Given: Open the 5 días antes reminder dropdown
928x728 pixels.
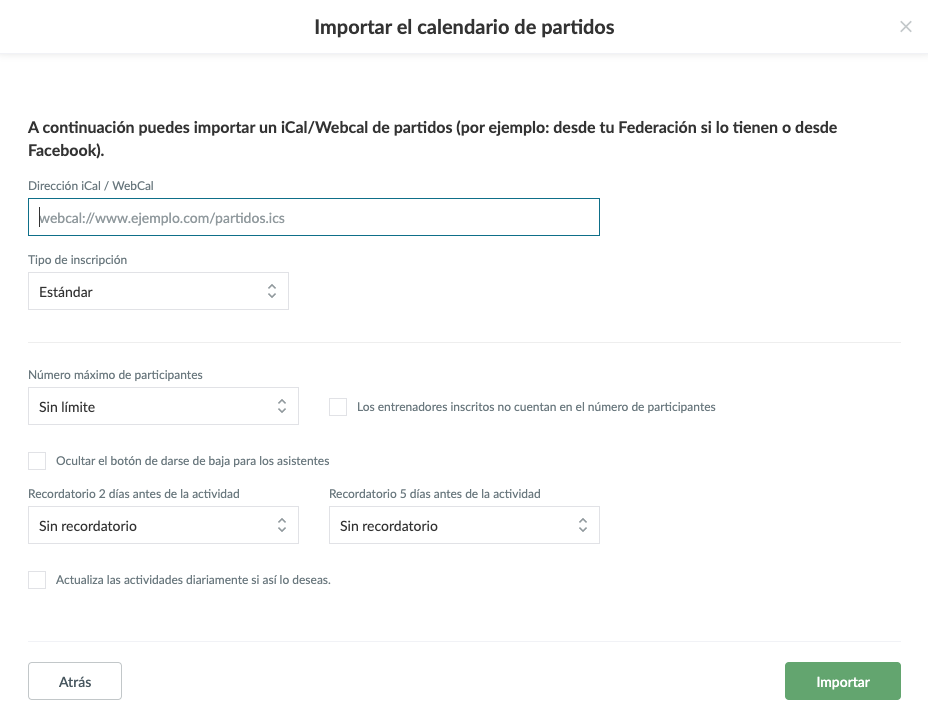Looking at the screenshot, I should tap(464, 525).
